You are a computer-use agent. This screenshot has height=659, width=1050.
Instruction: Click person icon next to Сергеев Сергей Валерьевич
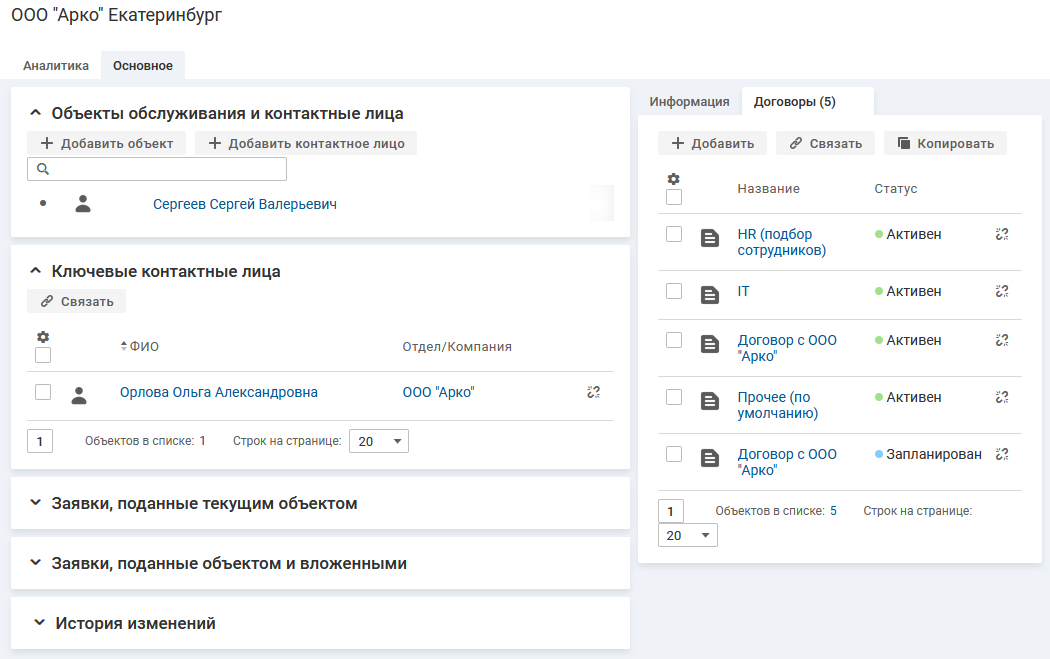[x=83, y=204]
